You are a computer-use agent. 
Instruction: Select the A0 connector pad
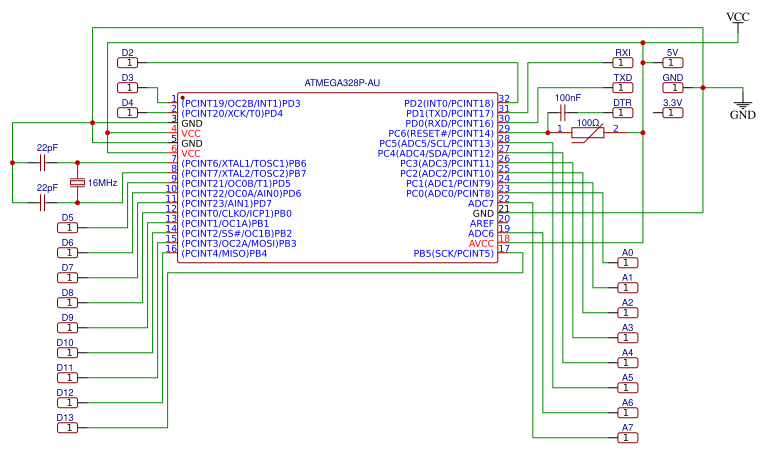(x=628, y=263)
